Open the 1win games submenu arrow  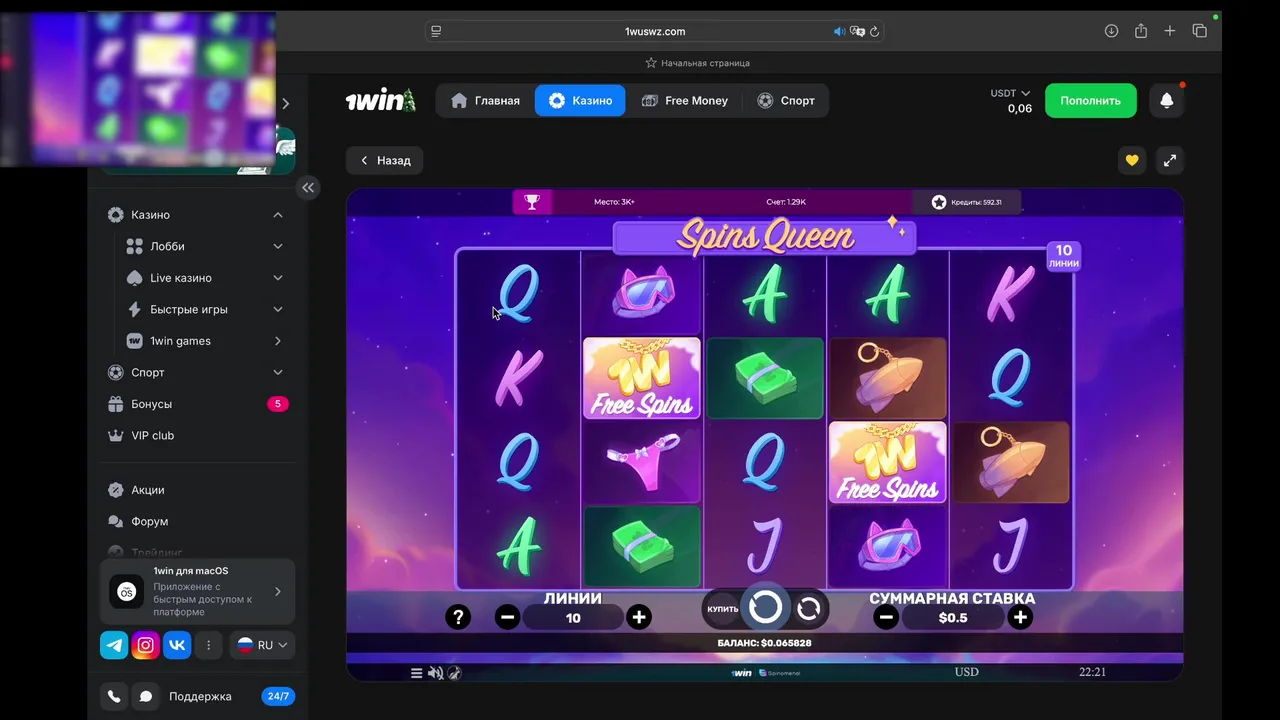(x=278, y=341)
